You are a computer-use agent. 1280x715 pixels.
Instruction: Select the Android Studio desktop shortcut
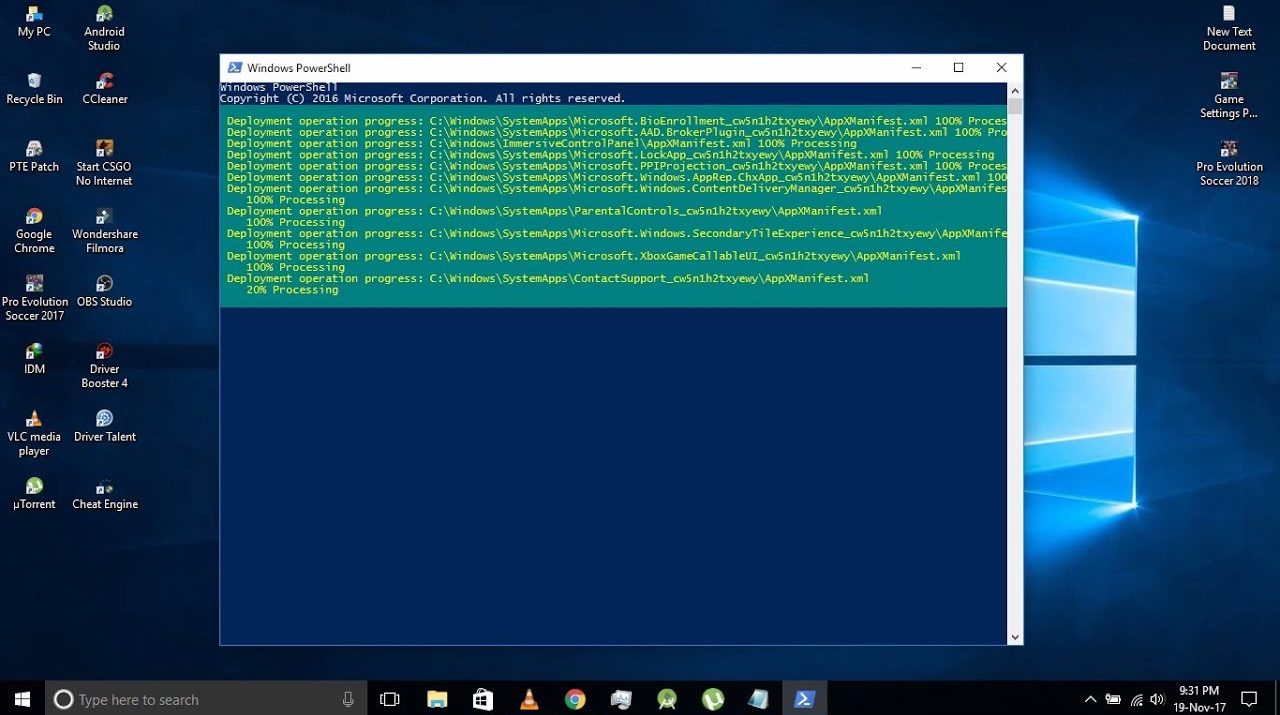104,15
